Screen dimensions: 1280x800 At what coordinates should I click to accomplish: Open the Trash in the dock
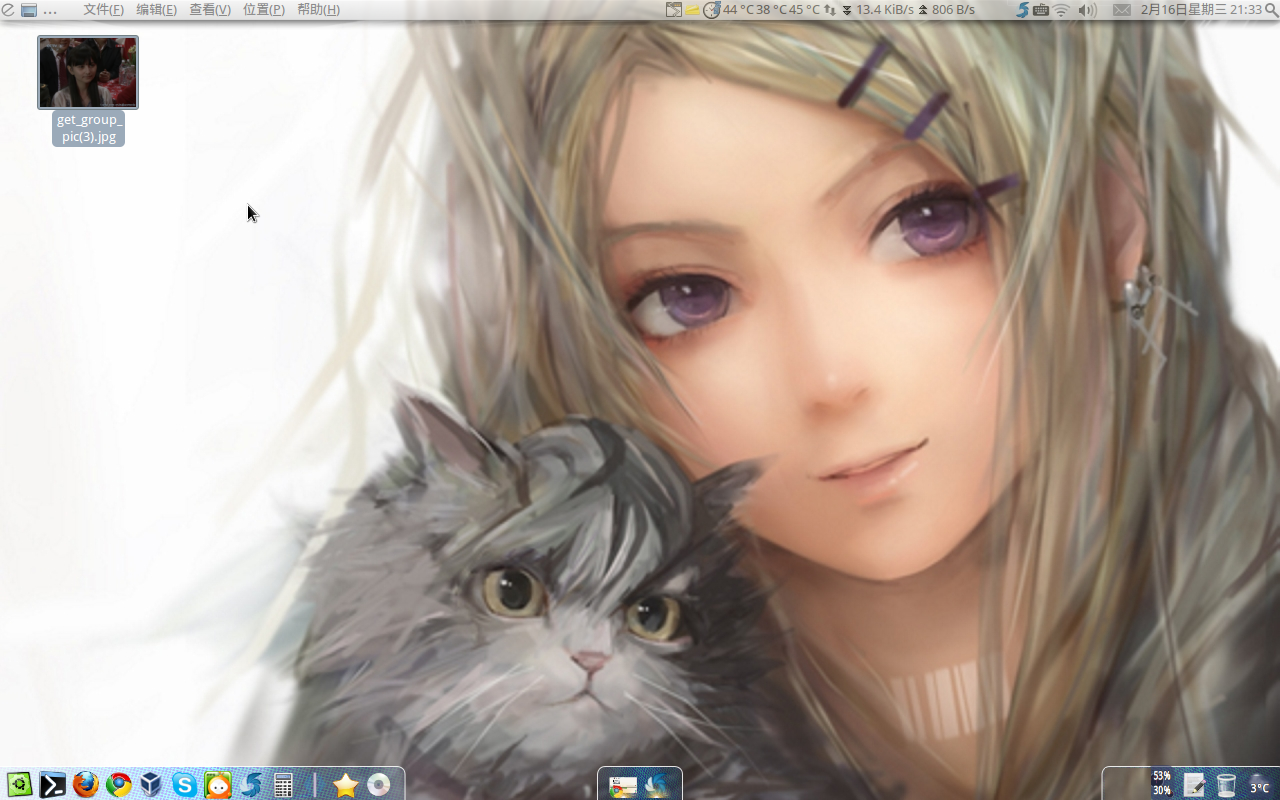[x=1227, y=785]
